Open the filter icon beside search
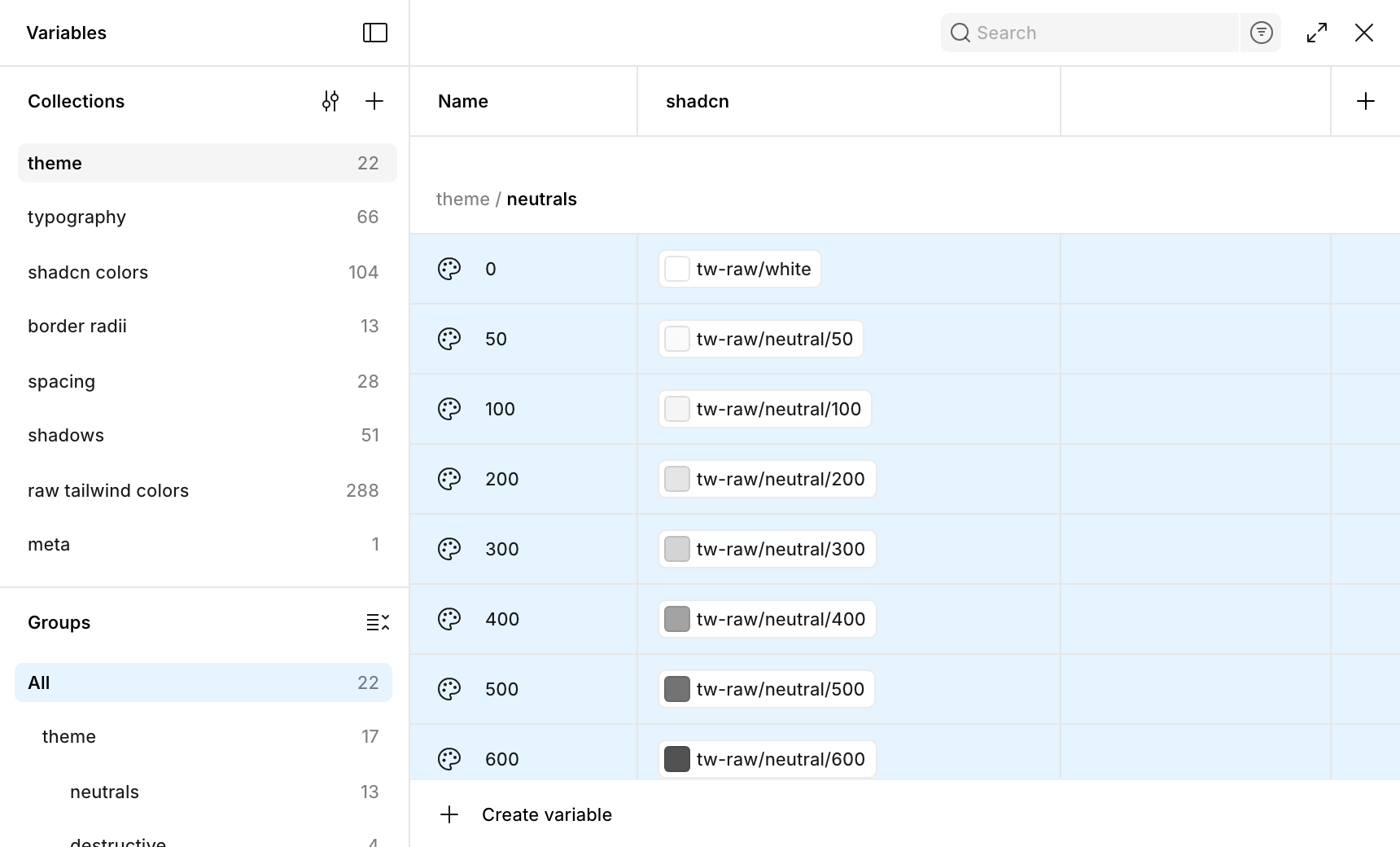This screenshot has height=847, width=1400. [1261, 33]
